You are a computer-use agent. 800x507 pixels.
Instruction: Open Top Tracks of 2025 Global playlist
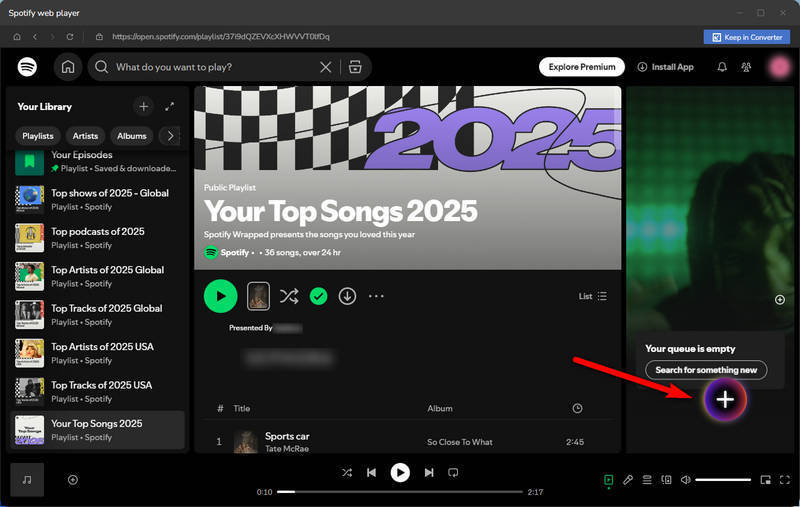click(x=97, y=315)
